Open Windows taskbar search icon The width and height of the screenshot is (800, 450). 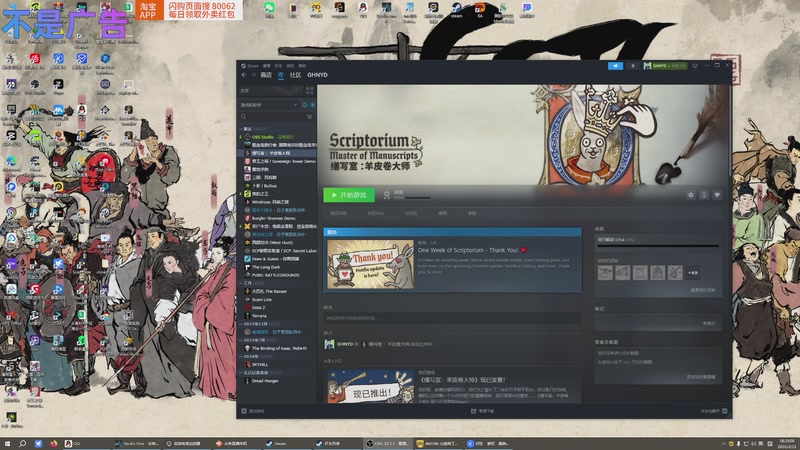(22, 444)
